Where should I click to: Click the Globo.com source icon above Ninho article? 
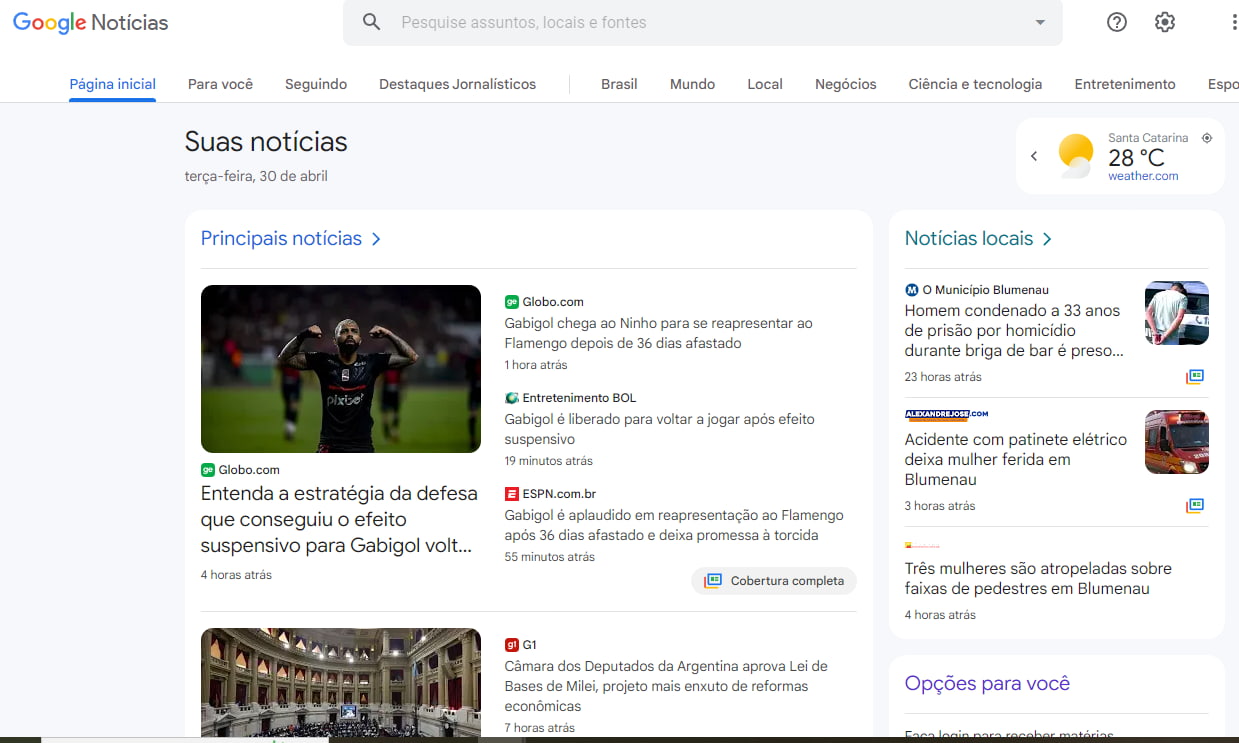coord(512,302)
